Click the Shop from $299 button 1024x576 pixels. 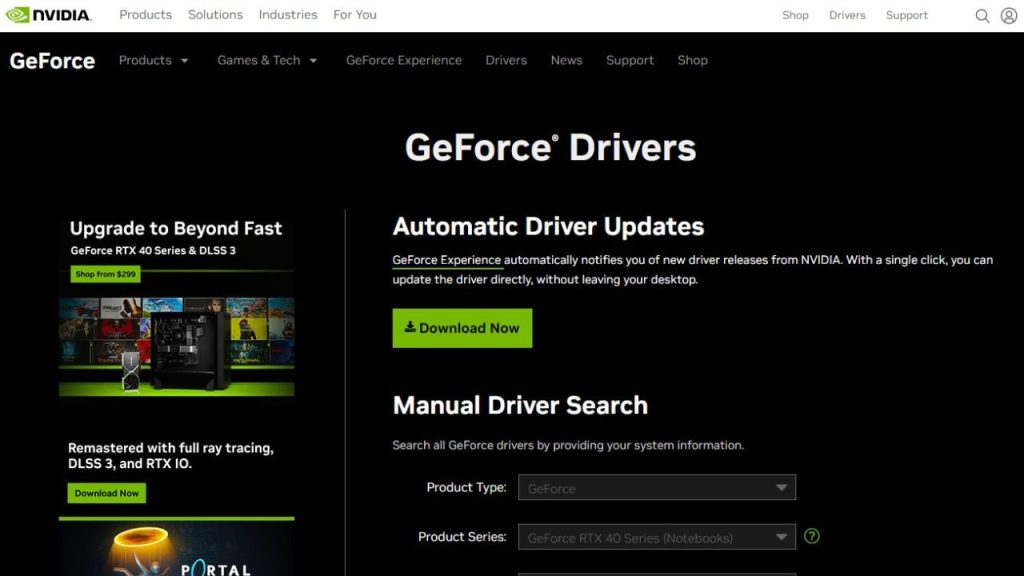(105, 274)
